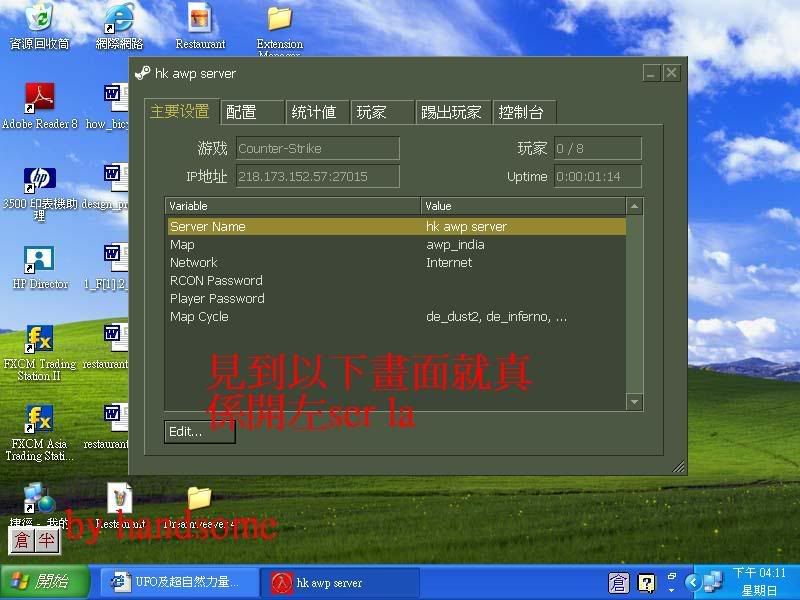Viewport: 800px width, 600px height.
Task: Close the hk awp server window
Action: (x=671, y=73)
